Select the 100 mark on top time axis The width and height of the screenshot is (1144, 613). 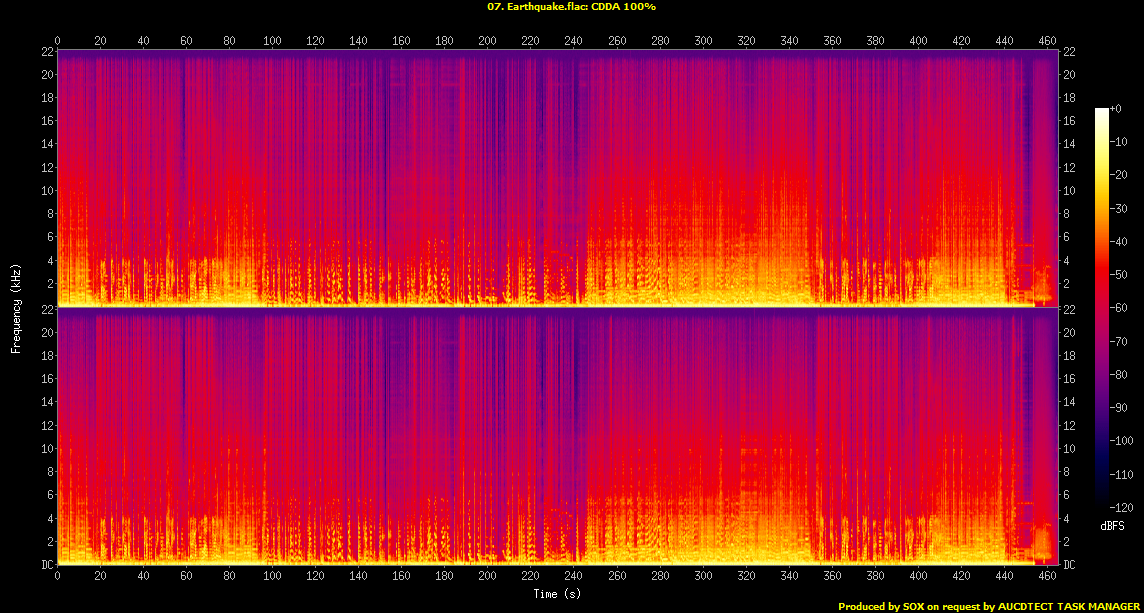(x=272, y=40)
